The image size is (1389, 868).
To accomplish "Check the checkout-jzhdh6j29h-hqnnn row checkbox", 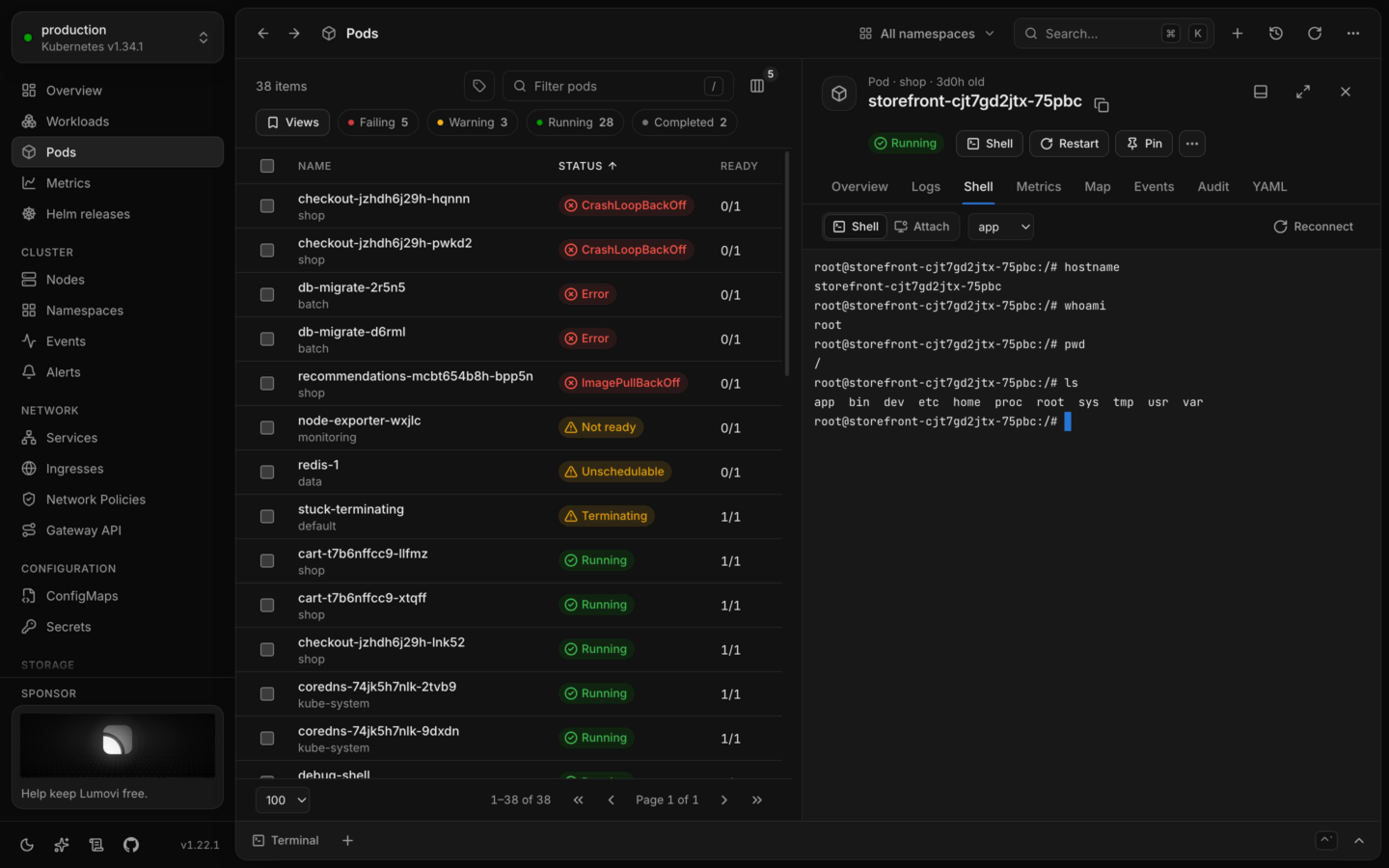I will 267,205.
